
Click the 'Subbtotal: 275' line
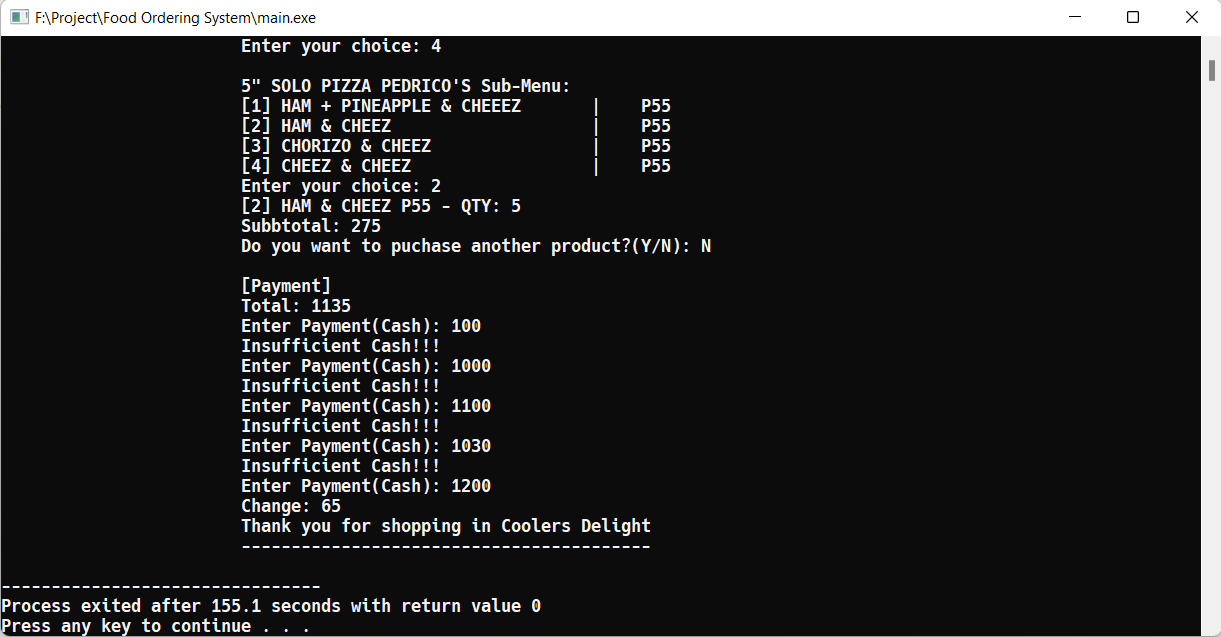[310, 225]
